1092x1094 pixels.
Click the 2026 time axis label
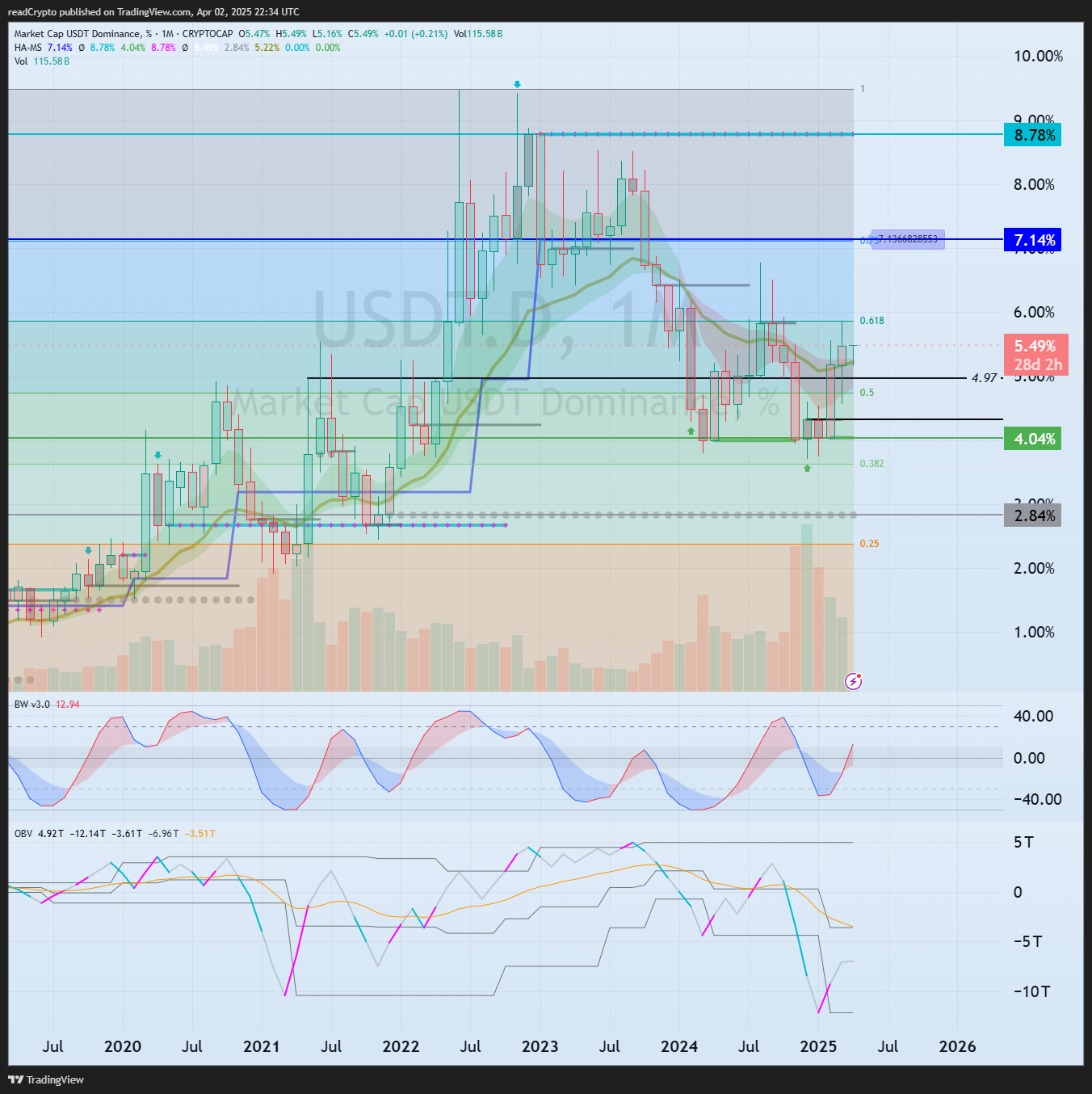[957, 1046]
